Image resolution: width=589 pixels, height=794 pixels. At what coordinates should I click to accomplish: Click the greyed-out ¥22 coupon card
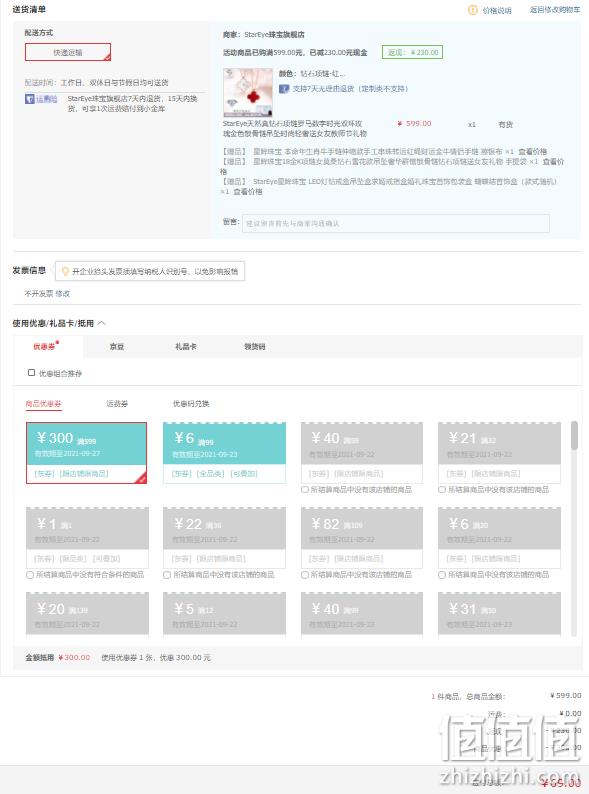pyautogui.click(x=224, y=538)
